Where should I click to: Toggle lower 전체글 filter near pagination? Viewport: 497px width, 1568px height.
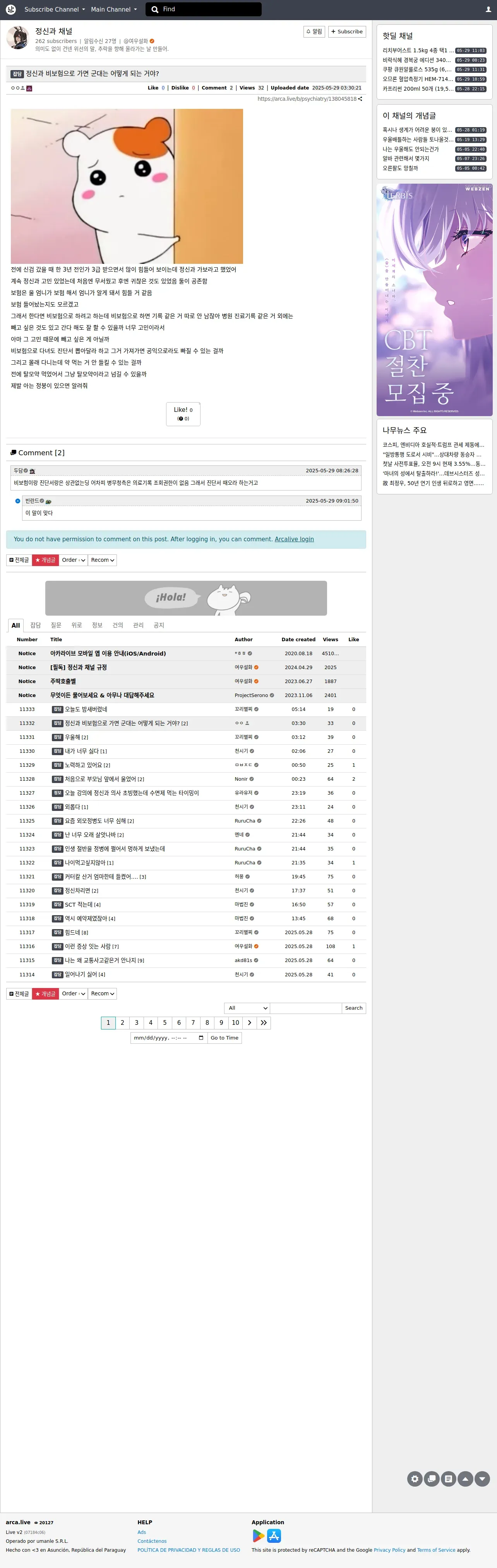(x=19, y=993)
